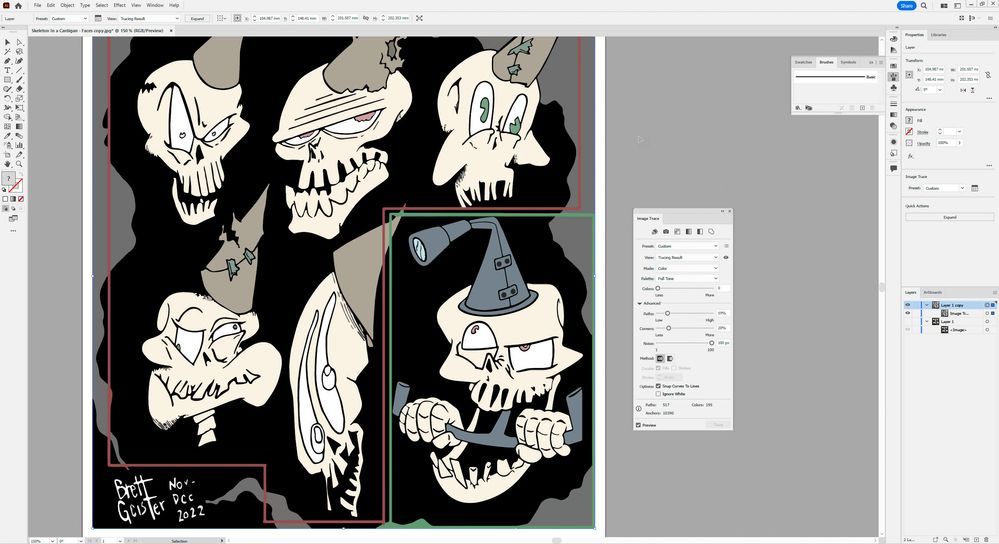Switch to the Swatches tab
Viewport: 999px width, 544px height.
point(803,62)
